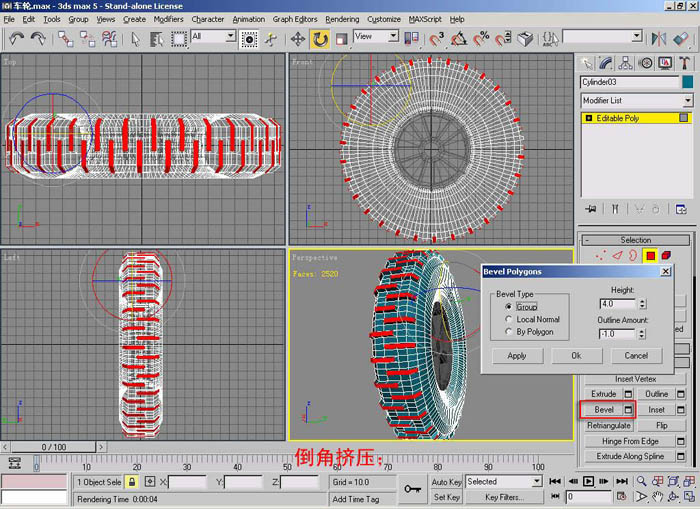Open the Modify command panel tab
The height and width of the screenshot is (509, 700).
606,63
